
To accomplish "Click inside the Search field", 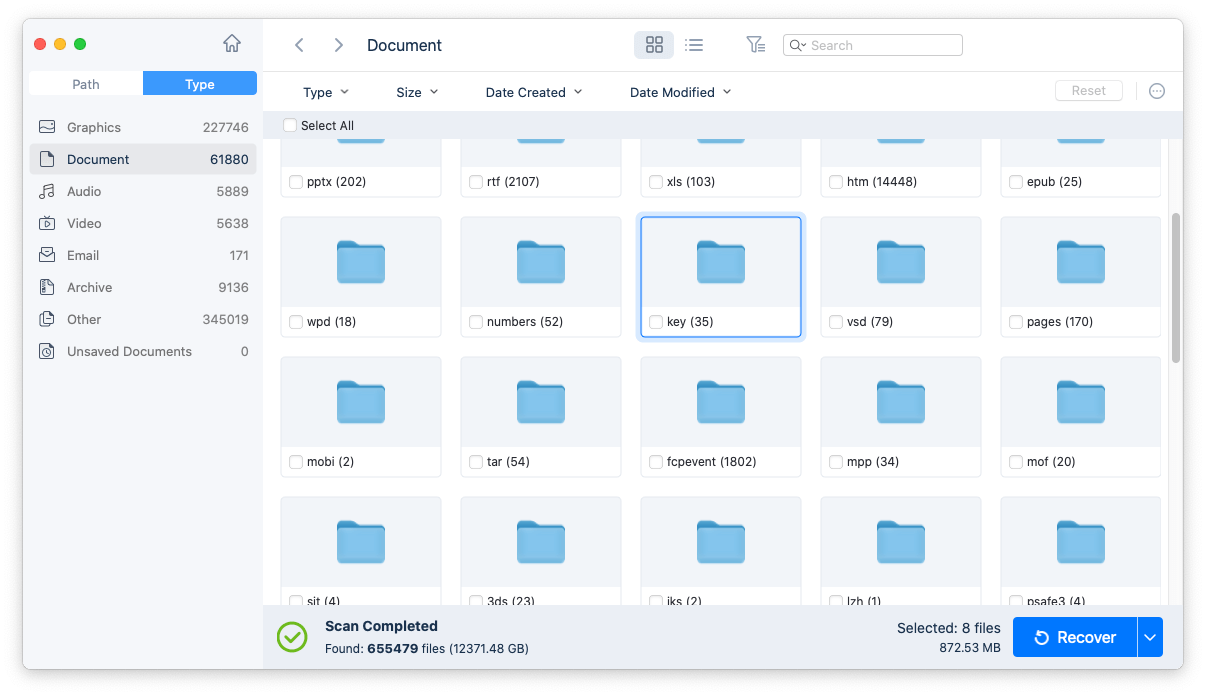I will click(x=872, y=45).
